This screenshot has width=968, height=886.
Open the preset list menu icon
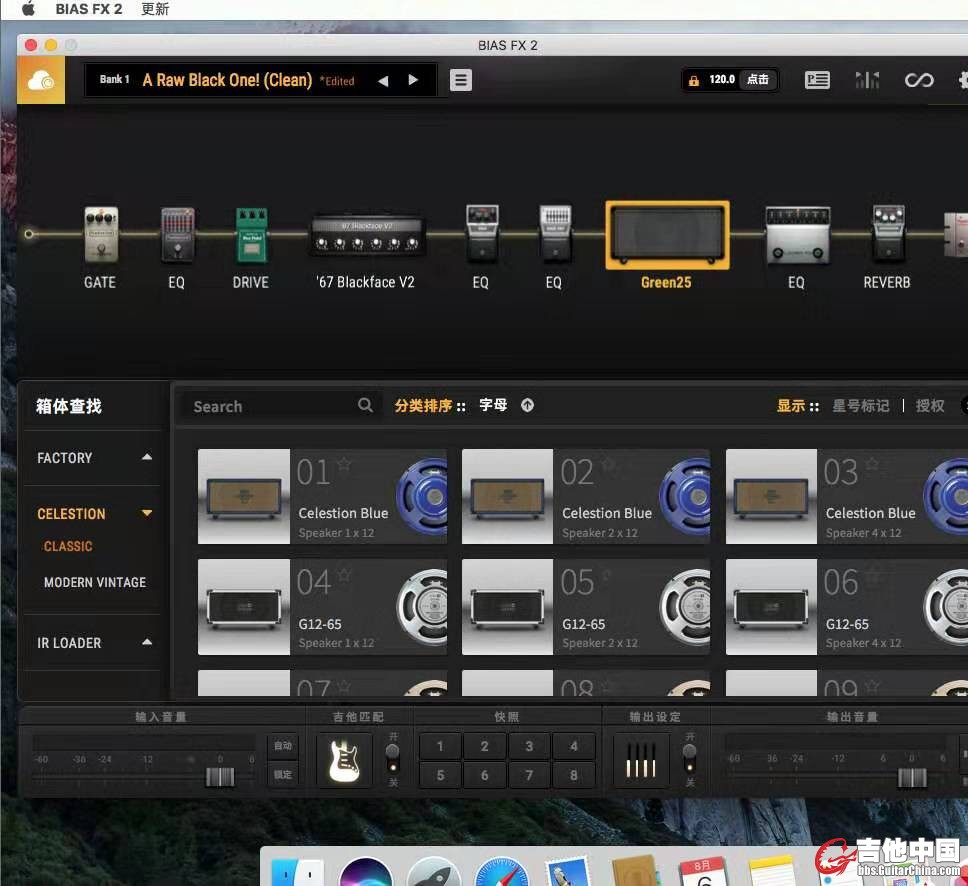461,80
